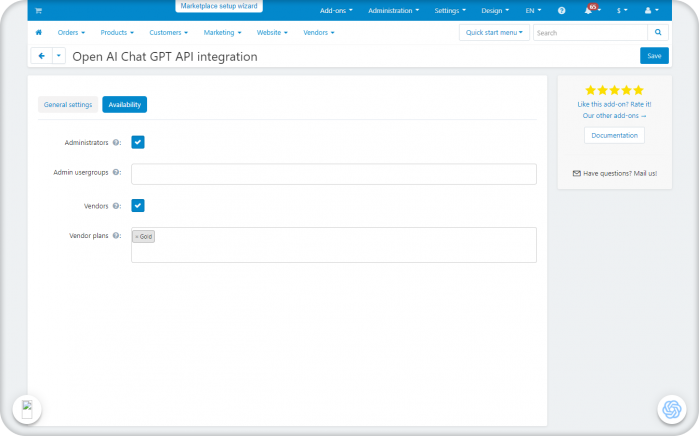Image resolution: width=700 pixels, height=436 pixels.
Task: Switch to General settings tab
Action: [x=68, y=104]
